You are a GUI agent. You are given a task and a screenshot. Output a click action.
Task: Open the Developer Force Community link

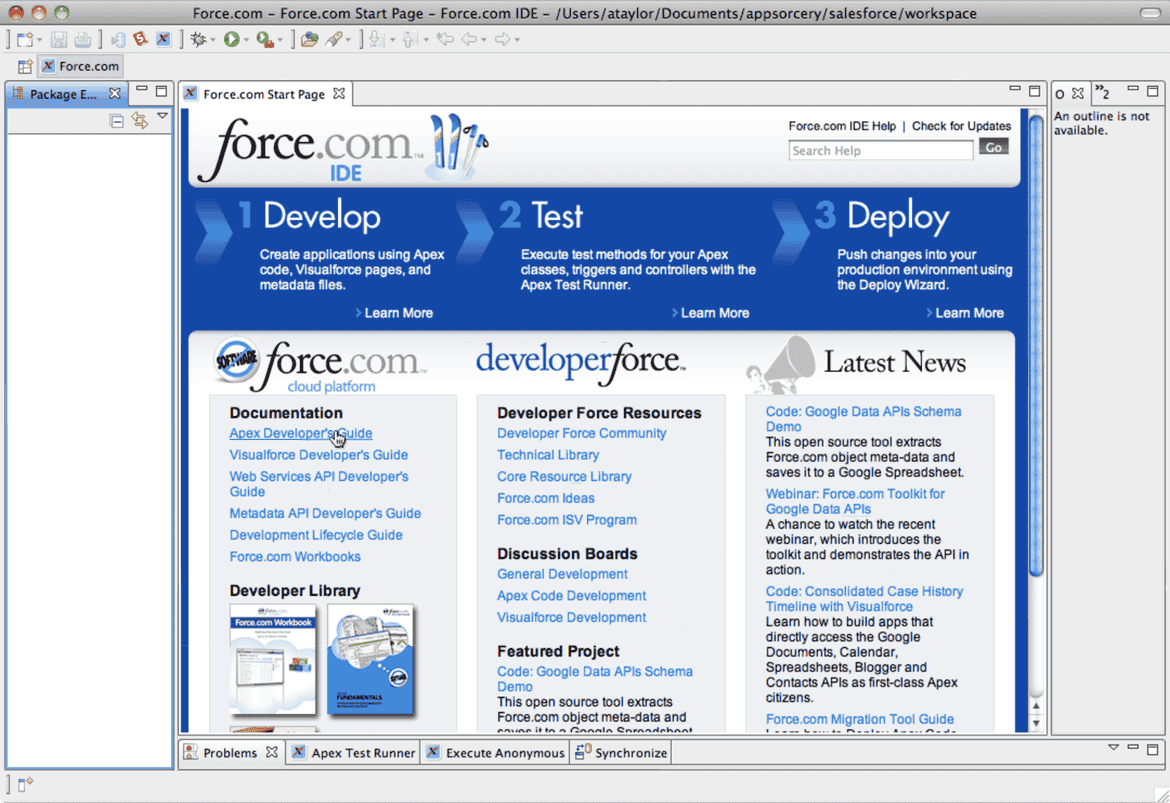coord(581,434)
